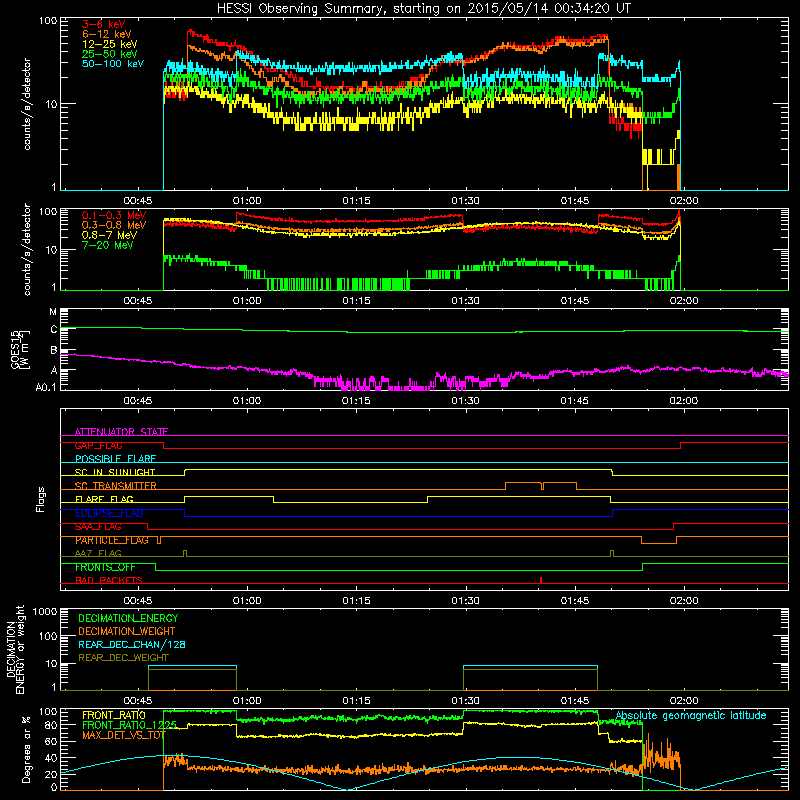800x800 pixels.
Task: Click the 0.3-0.8 MeV legend entry
Action: point(114,225)
